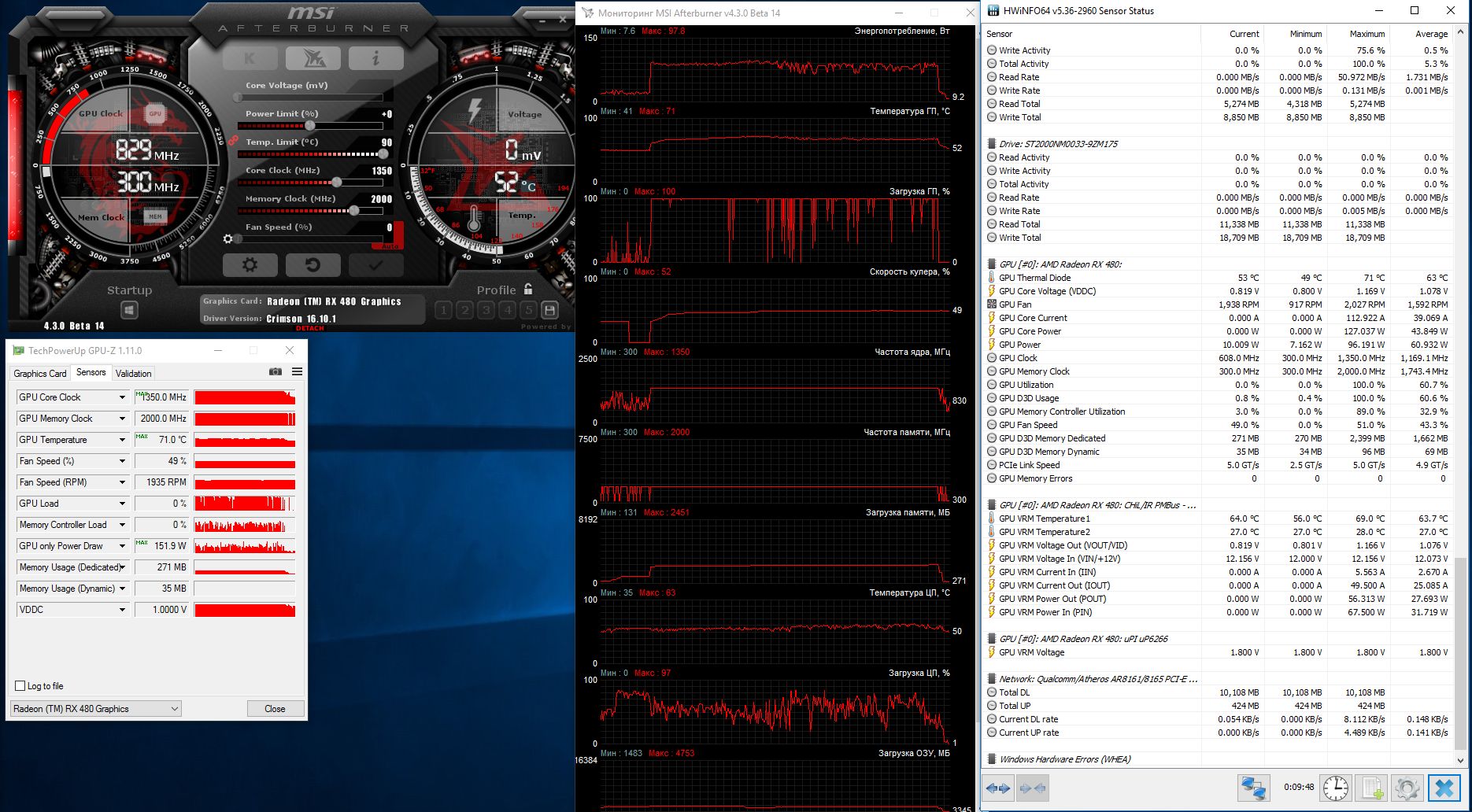The height and width of the screenshot is (812, 1472).
Task: Click the Memory Clock slider handle
Action: (x=354, y=211)
